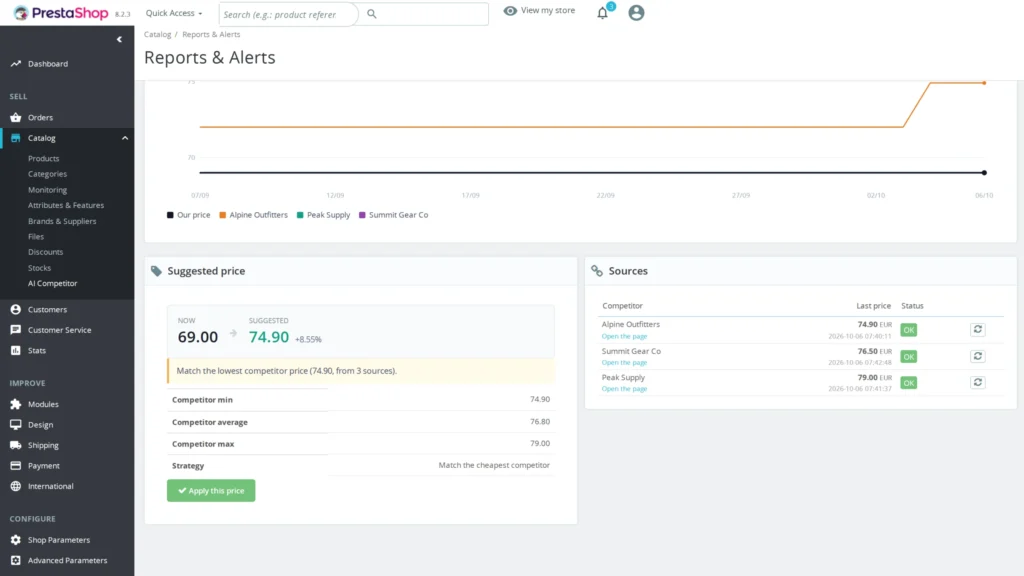Toggle Summit Gear Co series in legend
The image size is (1024, 576).
click(394, 215)
